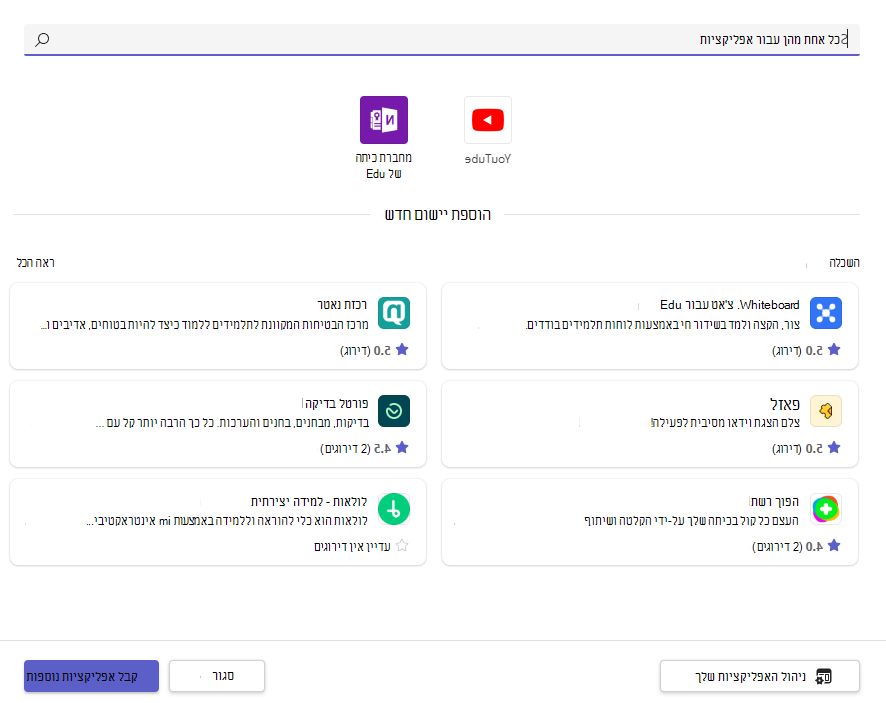
Task: Click the סגור close button
Action: [217, 676]
